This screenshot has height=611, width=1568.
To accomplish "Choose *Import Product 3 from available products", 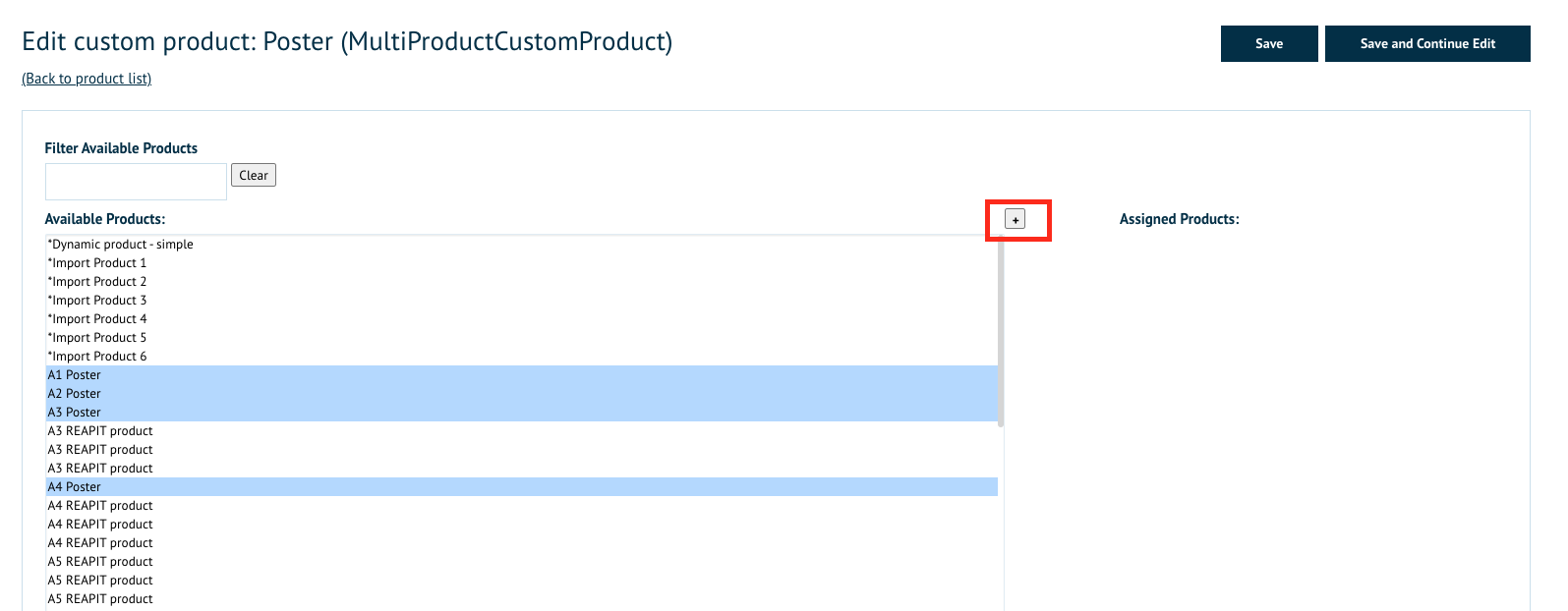I will click(x=97, y=301).
